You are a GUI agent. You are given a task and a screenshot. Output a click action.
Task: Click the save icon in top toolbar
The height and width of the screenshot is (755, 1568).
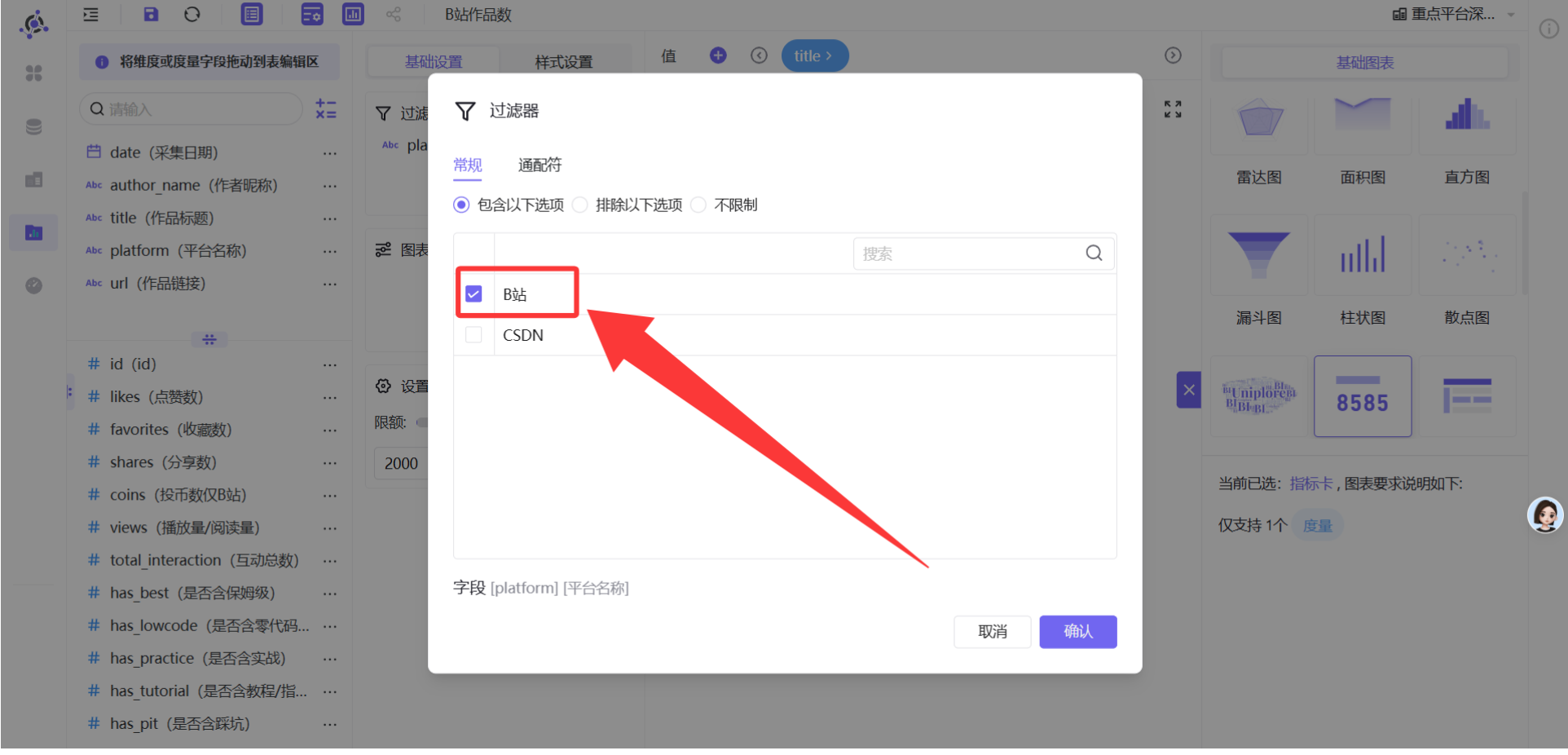pos(151,14)
